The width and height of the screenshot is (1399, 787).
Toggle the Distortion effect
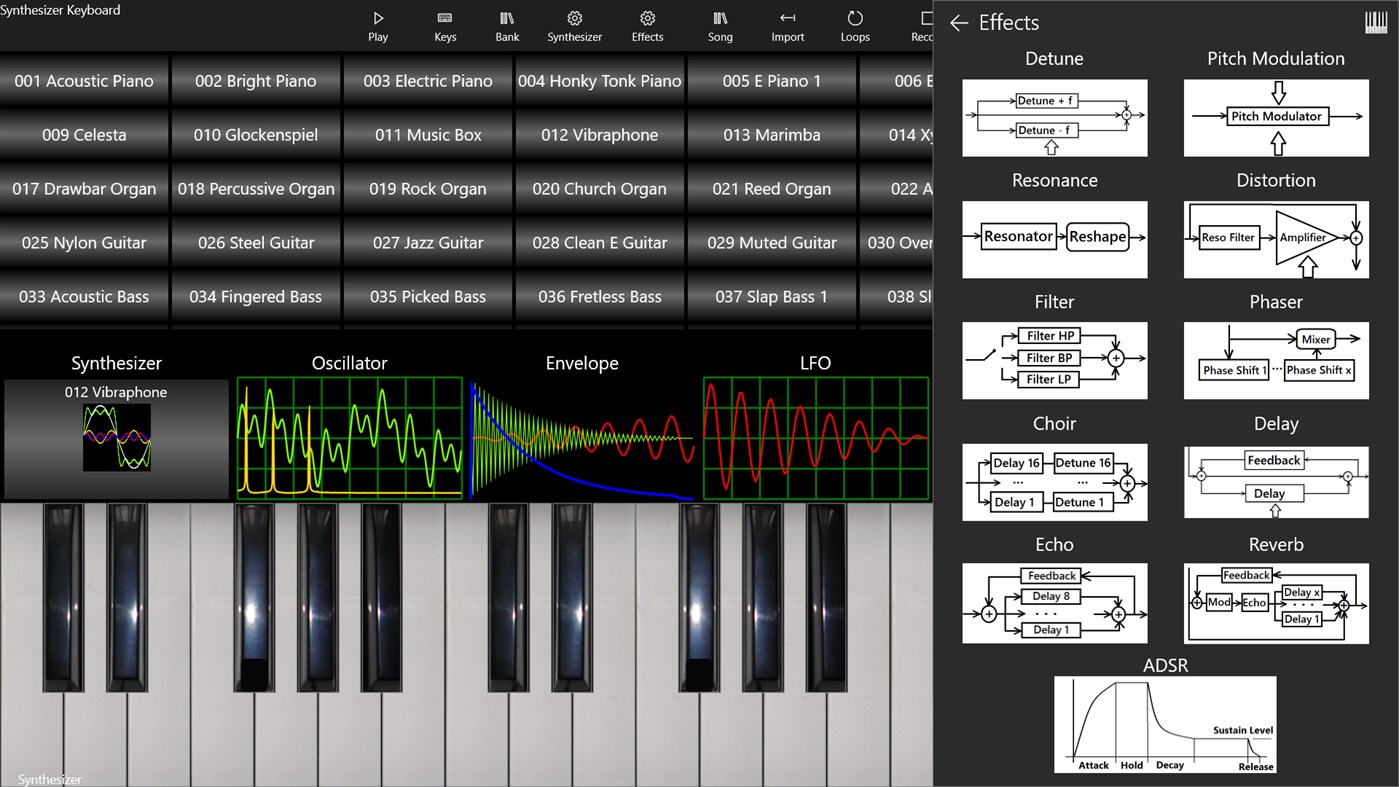pyautogui.click(x=1276, y=239)
